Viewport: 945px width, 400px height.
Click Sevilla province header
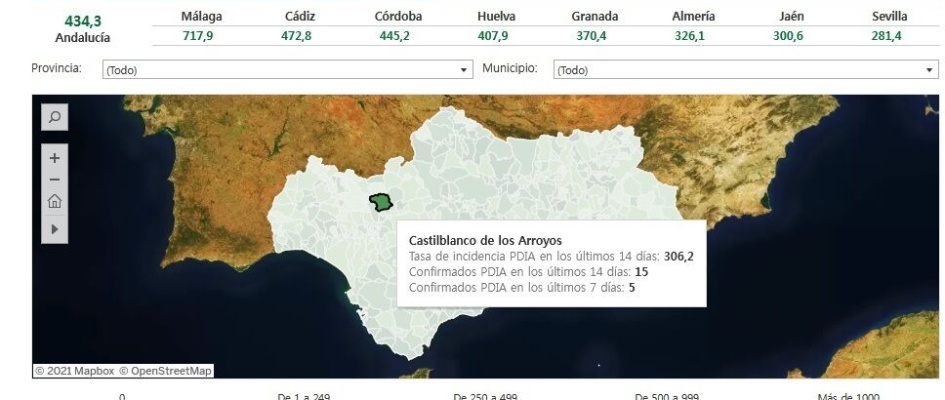(889, 16)
